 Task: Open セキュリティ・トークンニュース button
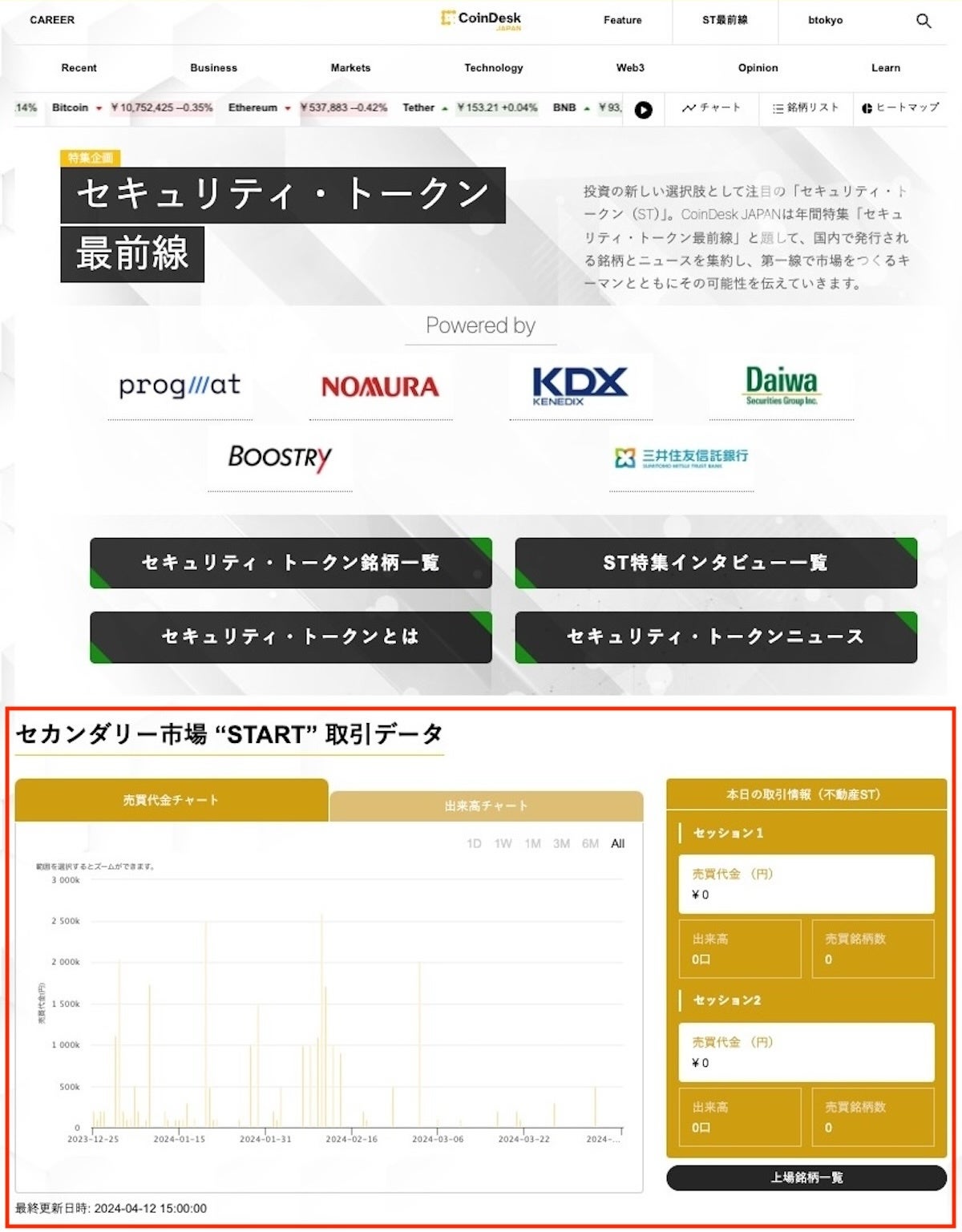click(x=716, y=637)
